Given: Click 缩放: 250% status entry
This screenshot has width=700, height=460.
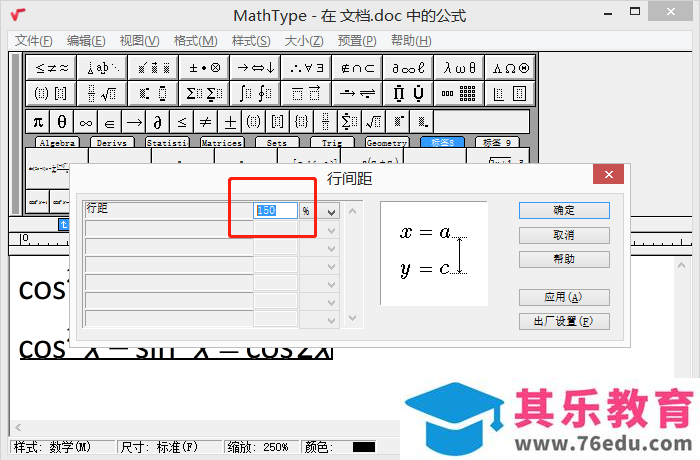Looking at the screenshot, I should click(258, 447).
